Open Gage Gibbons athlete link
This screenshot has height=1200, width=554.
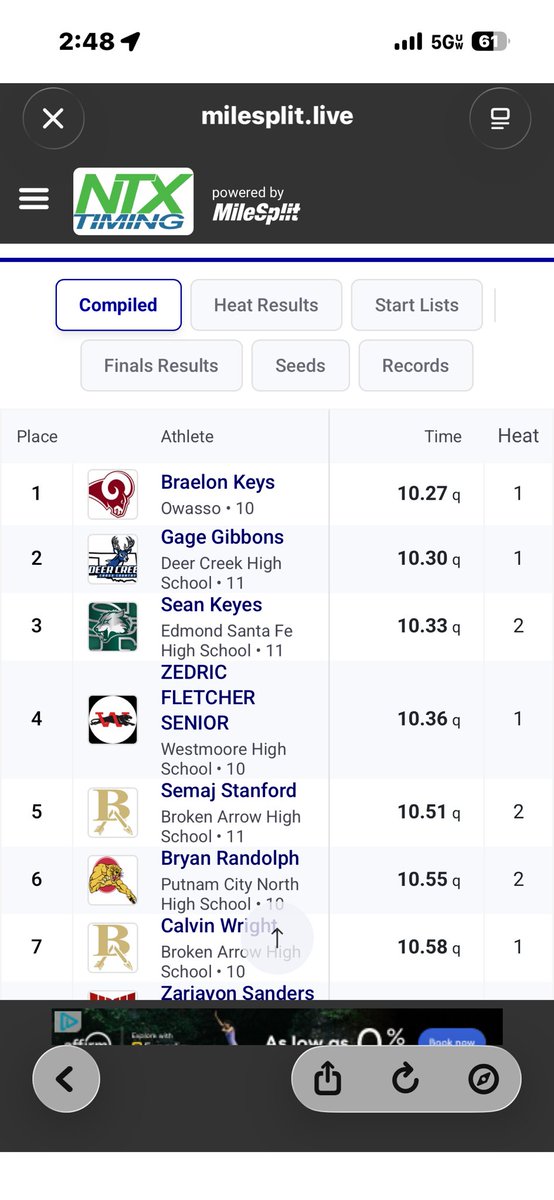coord(222,537)
